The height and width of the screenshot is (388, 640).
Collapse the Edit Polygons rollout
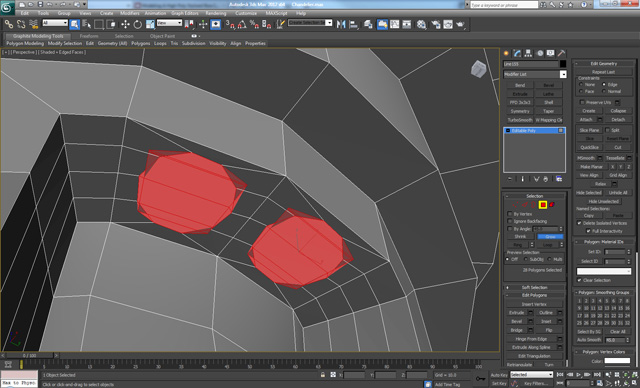pyautogui.click(x=534, y=295)
